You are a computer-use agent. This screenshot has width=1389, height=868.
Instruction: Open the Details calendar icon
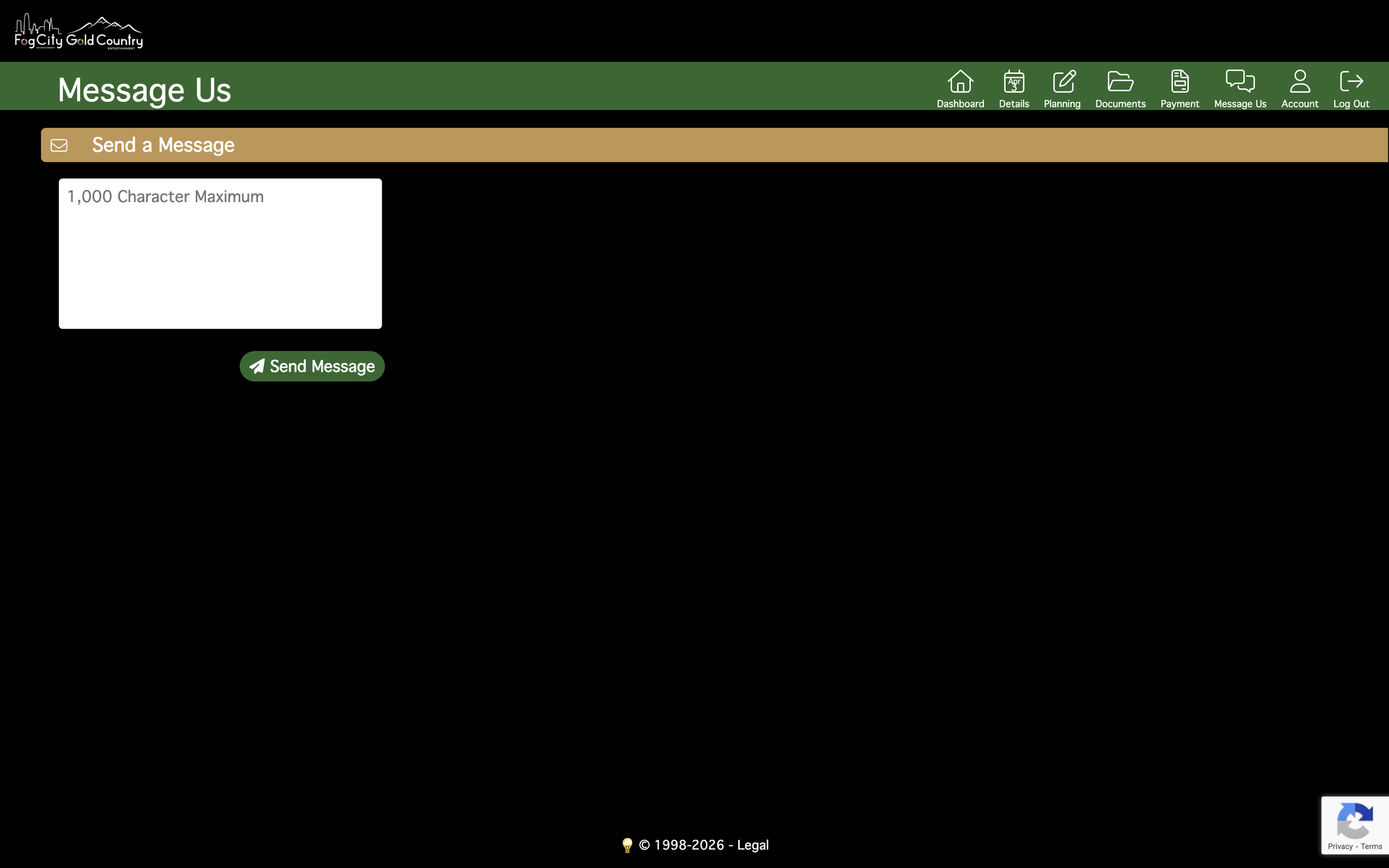click(x=1013, y=81)
